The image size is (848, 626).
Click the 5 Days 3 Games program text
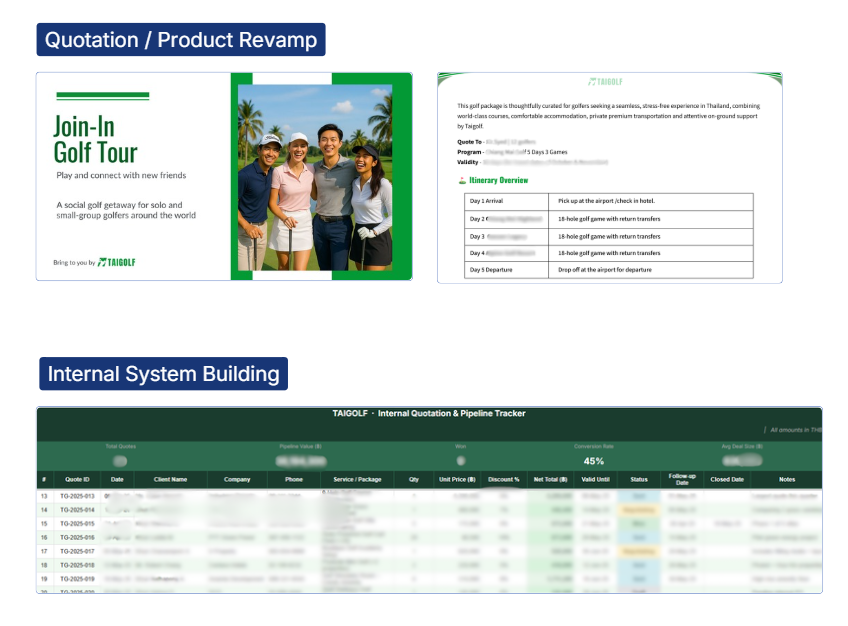pos(547,152)
